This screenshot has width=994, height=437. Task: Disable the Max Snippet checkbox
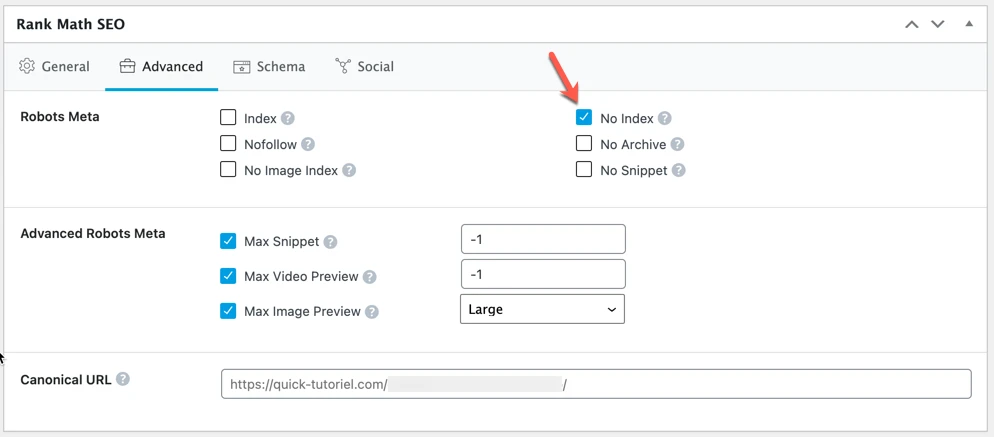point(228,242)
